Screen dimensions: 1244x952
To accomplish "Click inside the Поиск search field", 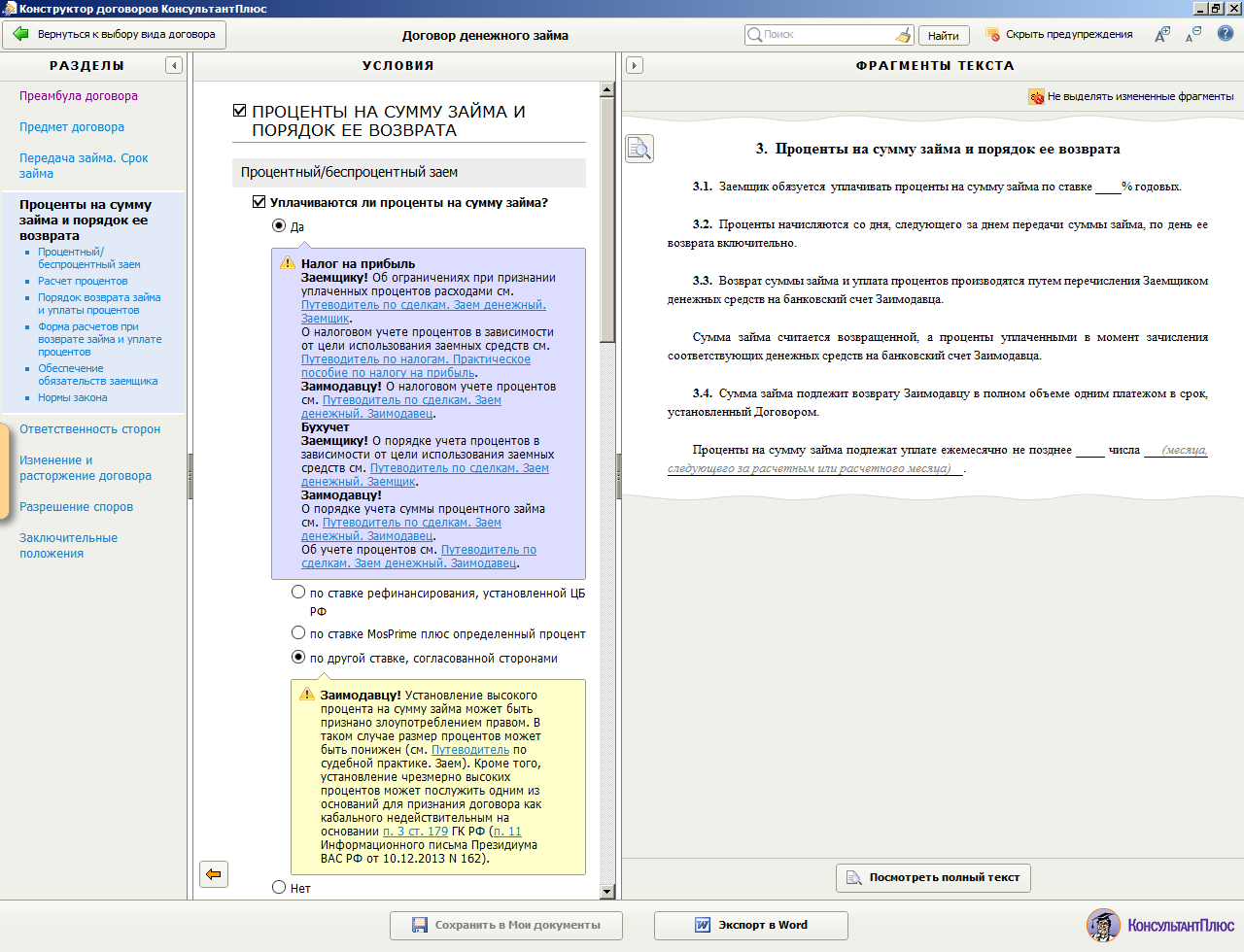I will tap(827, 35).
